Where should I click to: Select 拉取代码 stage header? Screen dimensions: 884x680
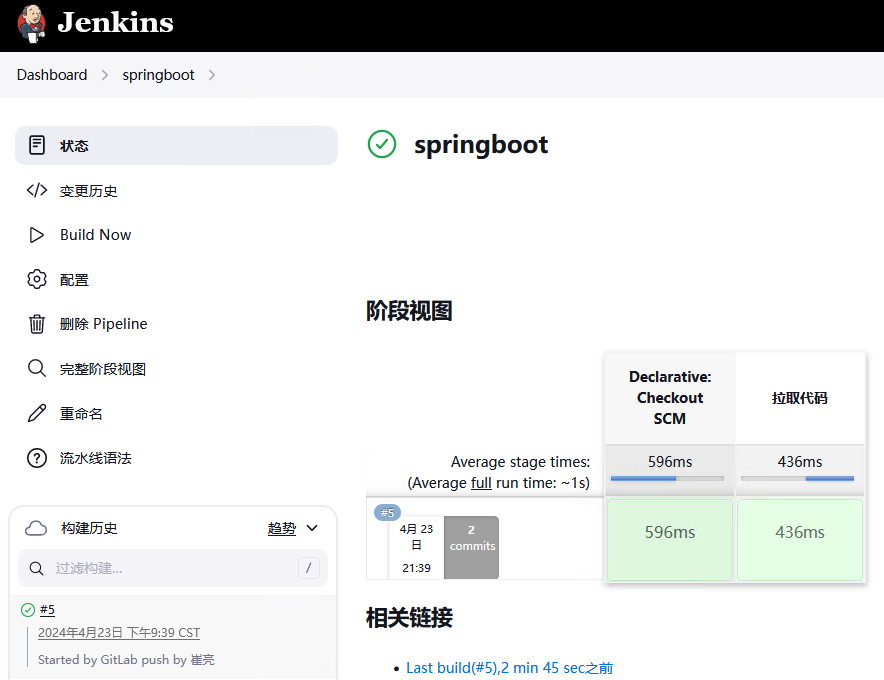point(799,398)
